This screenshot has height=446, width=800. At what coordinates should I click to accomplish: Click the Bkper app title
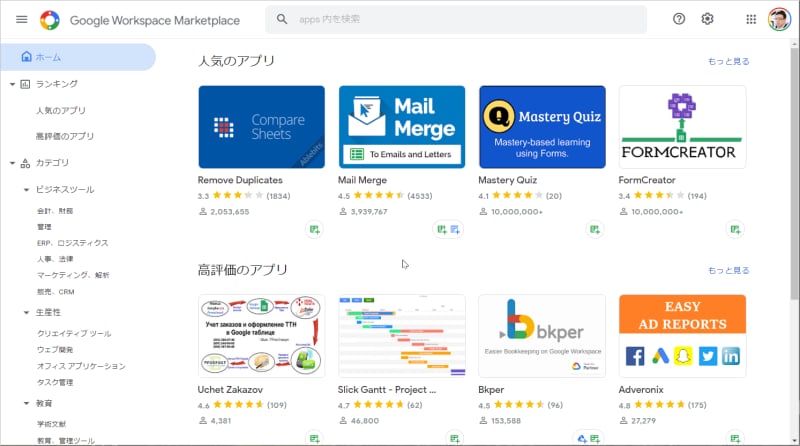click(491, 390)
